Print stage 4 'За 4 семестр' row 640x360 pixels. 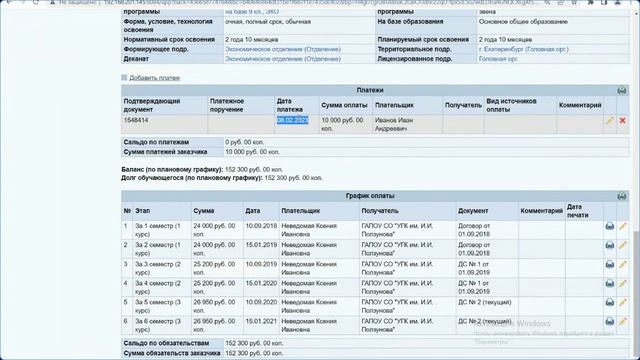click(x=609, y=283)
